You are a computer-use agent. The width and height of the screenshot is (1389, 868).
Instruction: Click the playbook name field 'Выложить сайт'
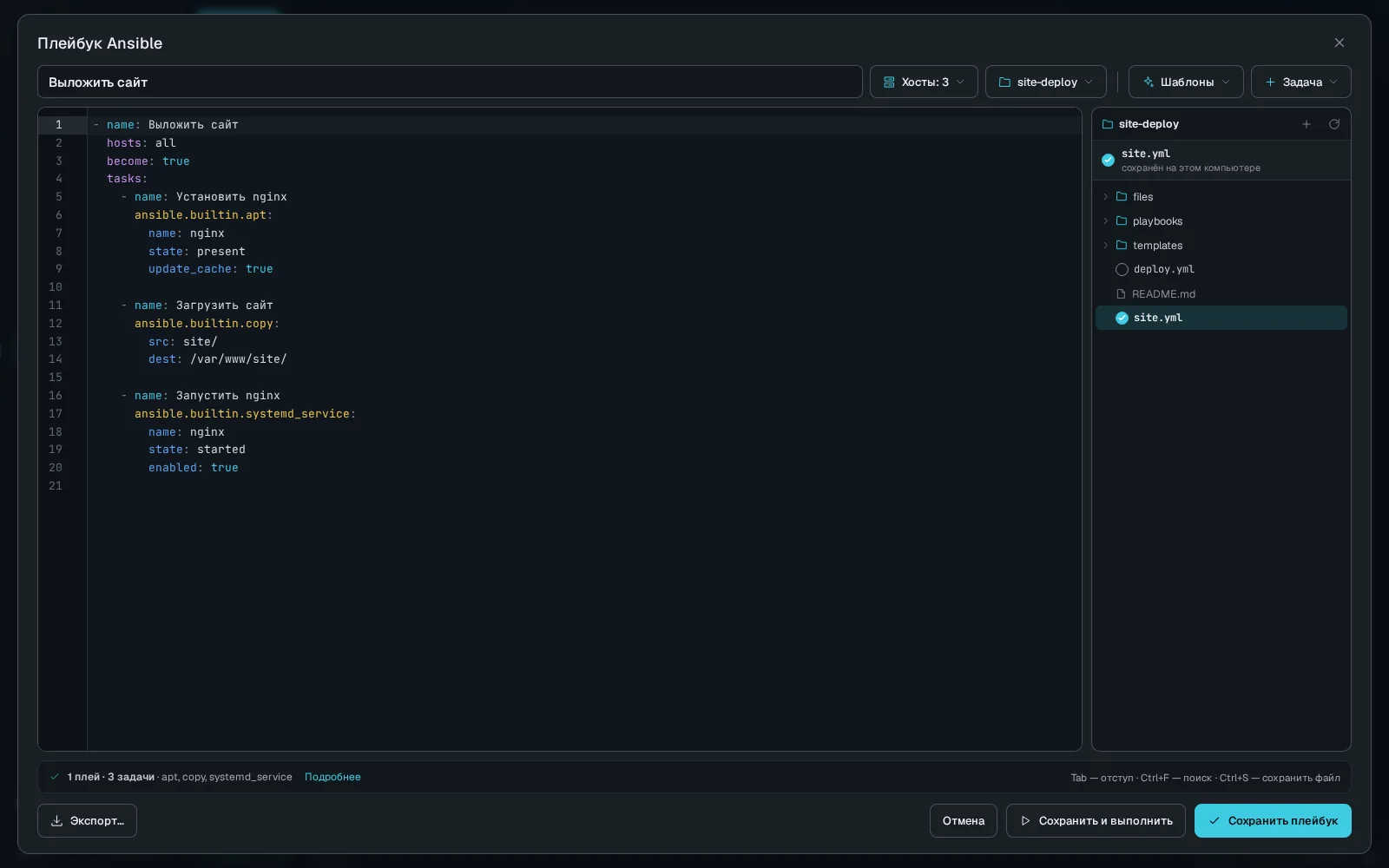450,82
